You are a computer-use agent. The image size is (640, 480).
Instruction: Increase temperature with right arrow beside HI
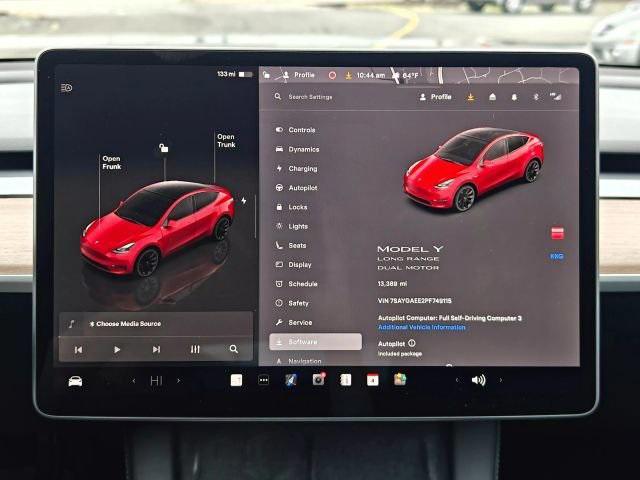pyautogui.click(x=178, y=381)
